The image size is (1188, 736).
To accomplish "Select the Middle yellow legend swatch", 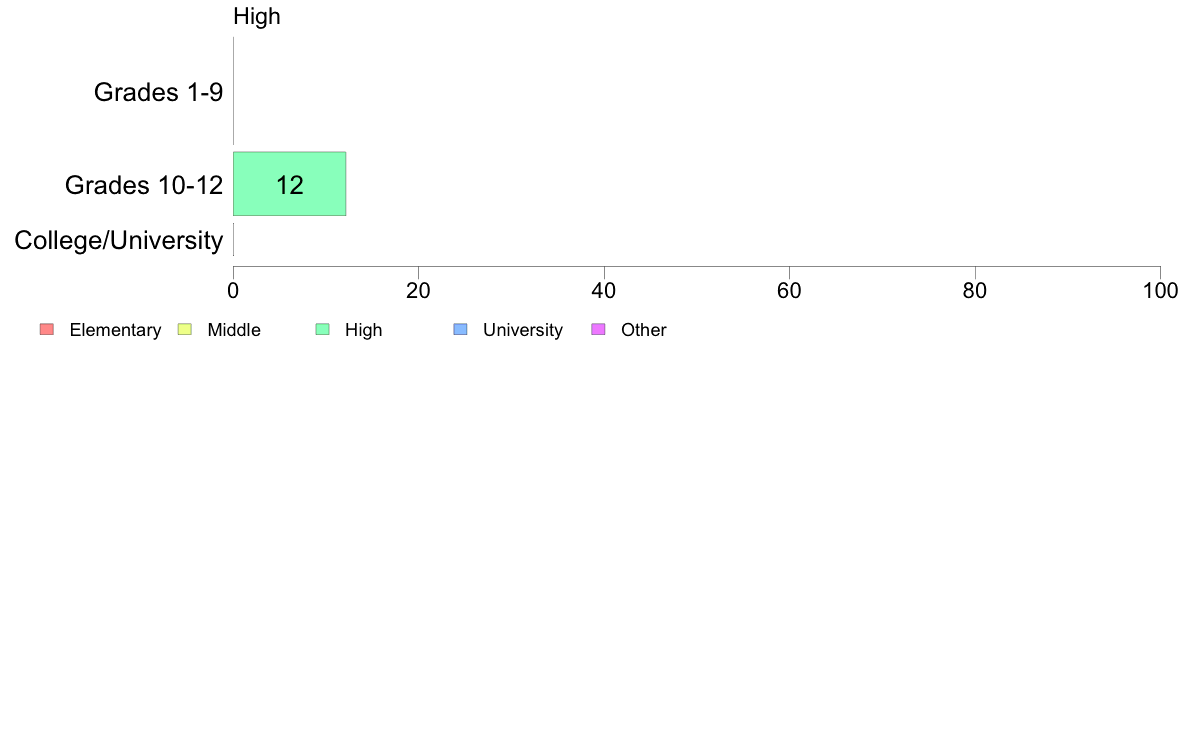I will tap(185, 329).
